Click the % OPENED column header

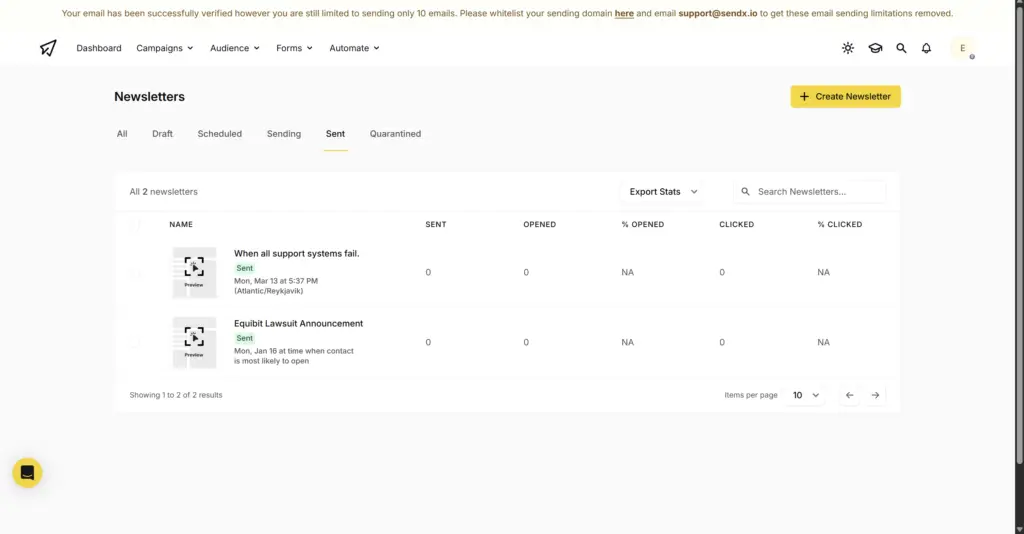(x=643, y=225)
